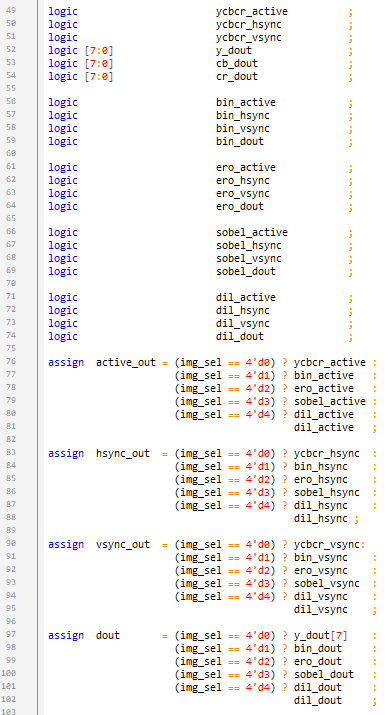This screenshot has height=715, width=391.
Task: Click bin_hsync on line 84
Action: [x=321, y=466]
